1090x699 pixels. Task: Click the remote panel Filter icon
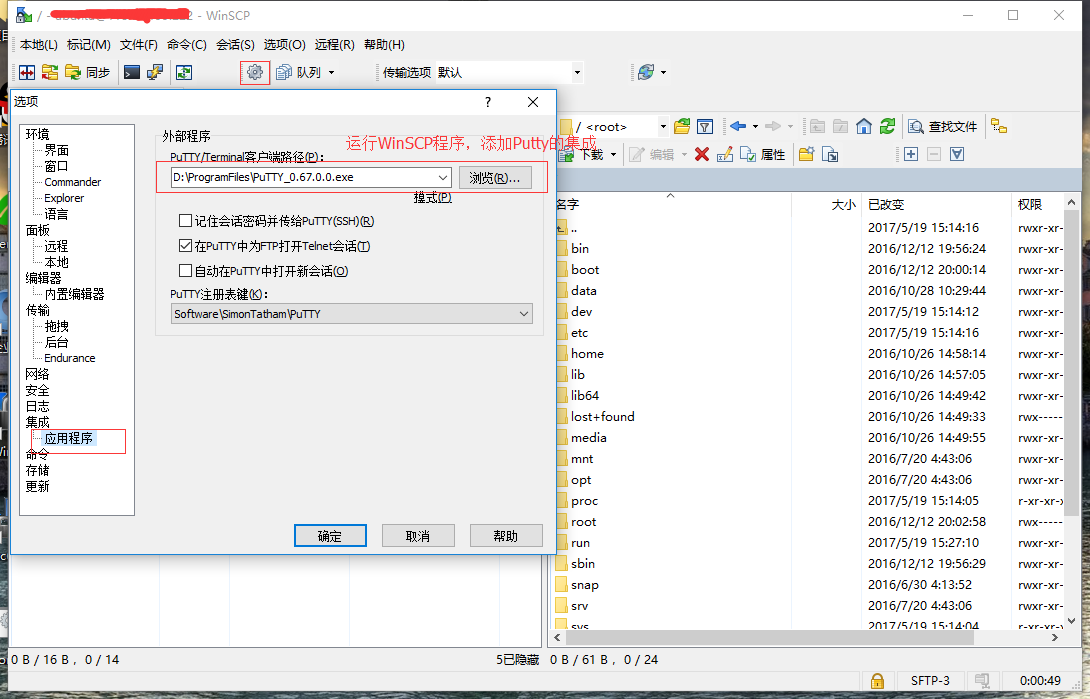tap(705, 126)
